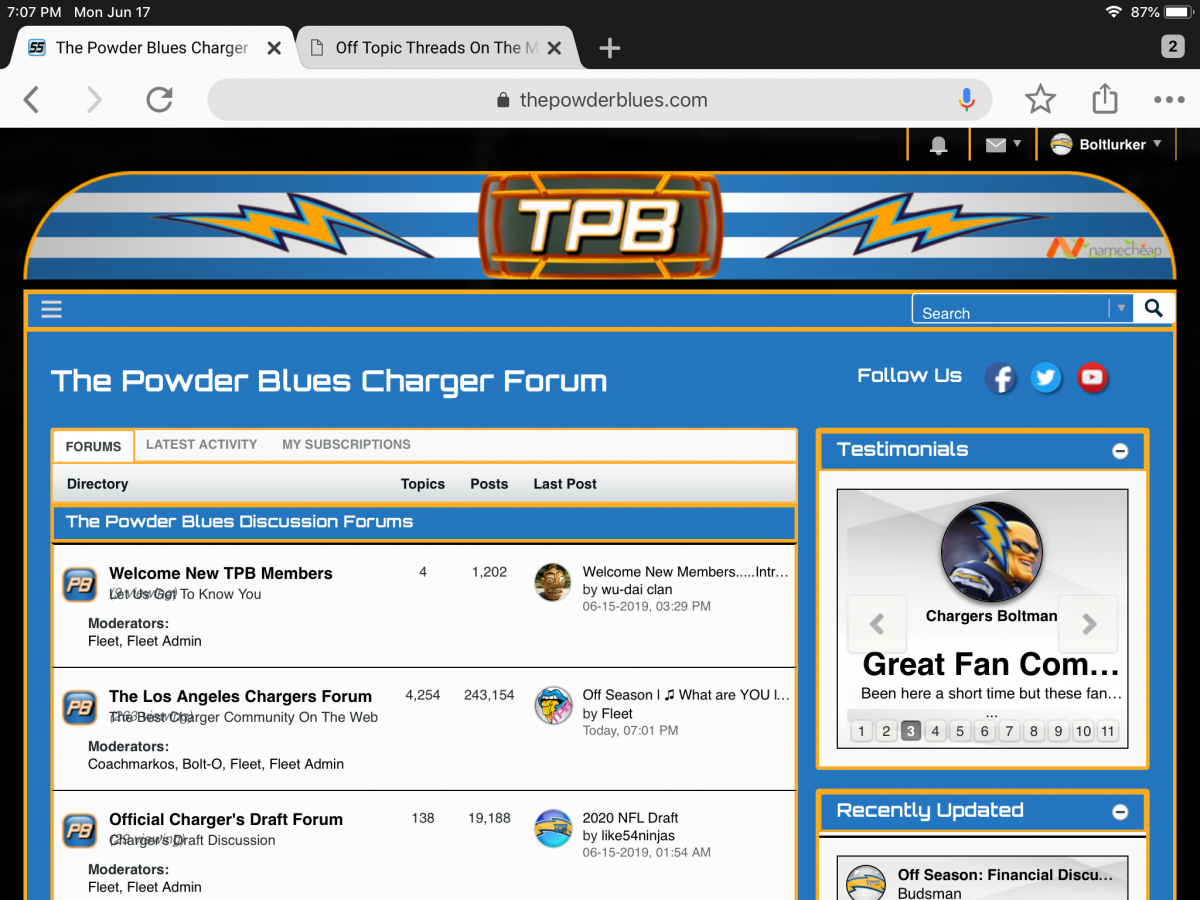The image size is (1200, 900).
Task: Expand the search options dropdown arrow
Action: coord(1121,309)
